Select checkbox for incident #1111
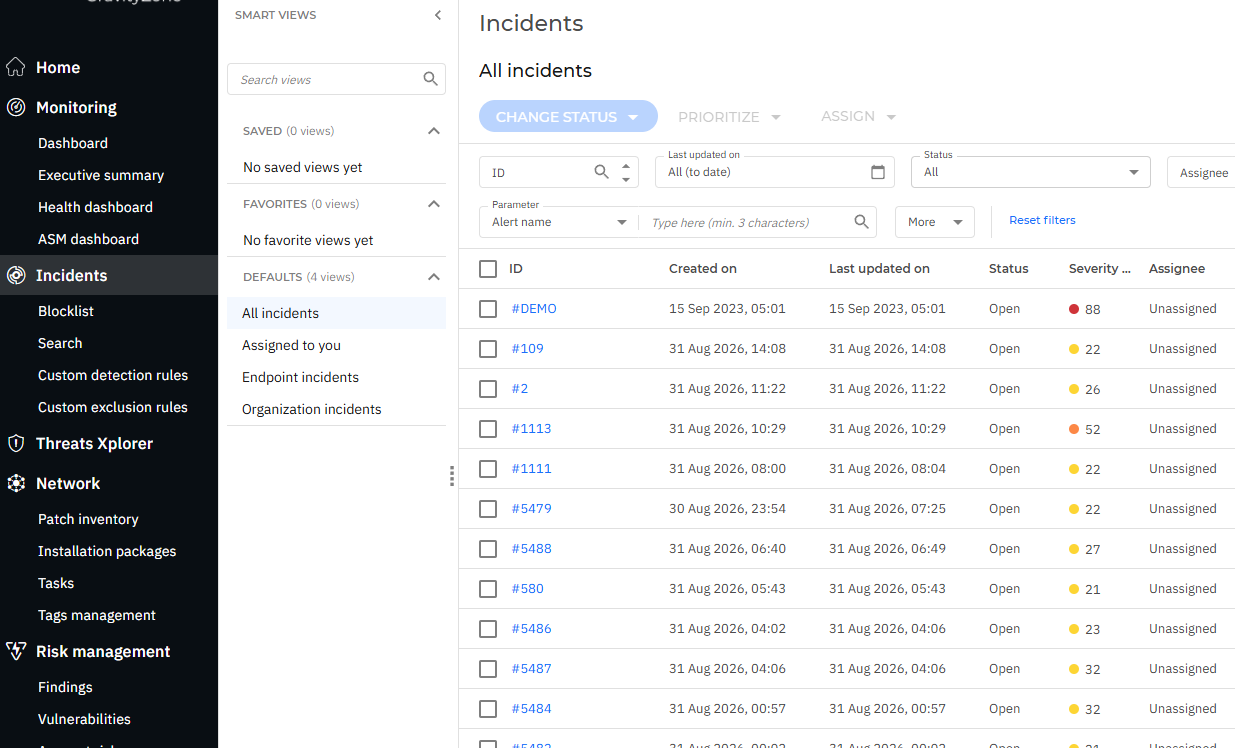Viewport: 1235px width, 748px height. (x=488, y=469)
